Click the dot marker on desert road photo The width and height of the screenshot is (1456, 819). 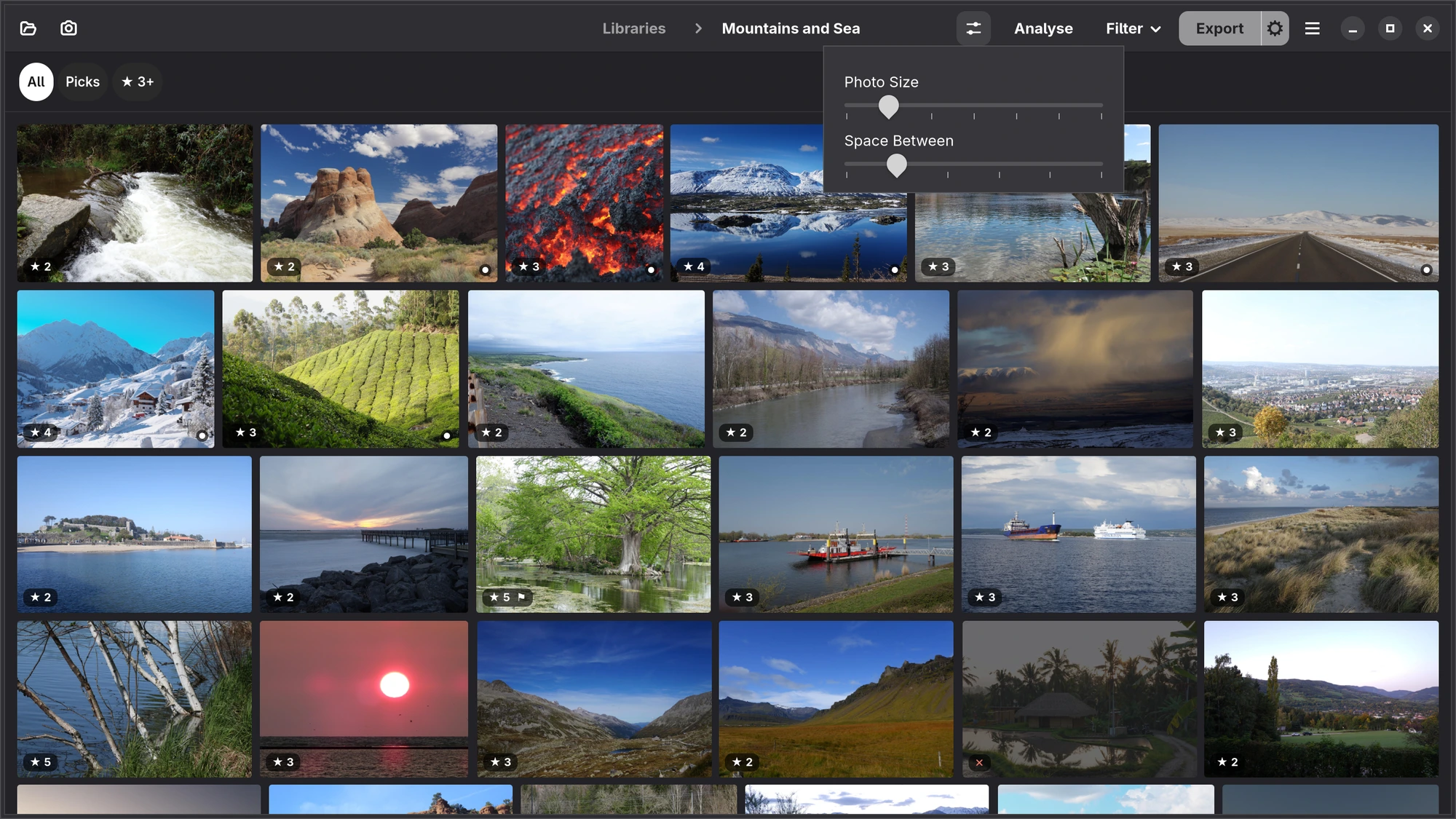click(x=1426, y=270)
